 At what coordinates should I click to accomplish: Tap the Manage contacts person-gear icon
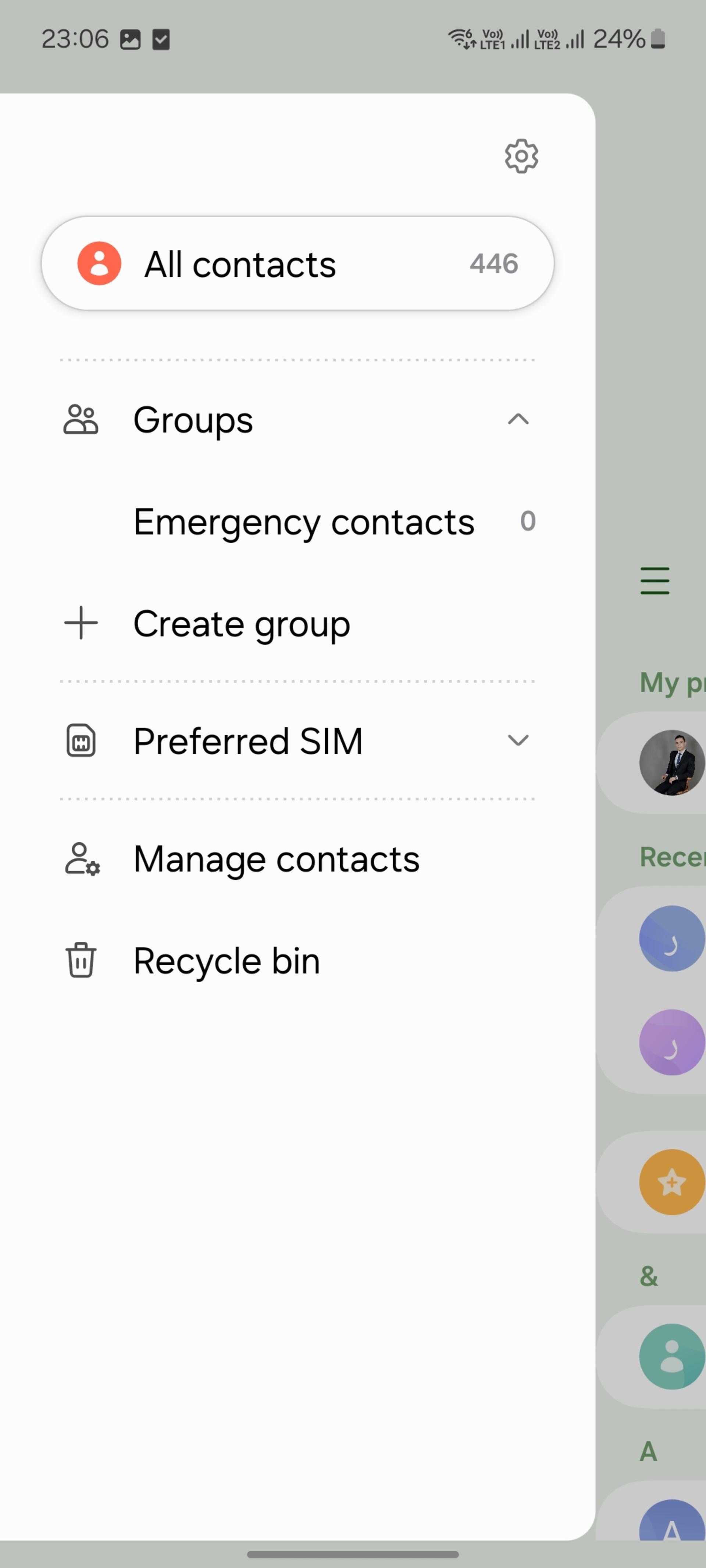pyautogui.click(x=82, y=859)
